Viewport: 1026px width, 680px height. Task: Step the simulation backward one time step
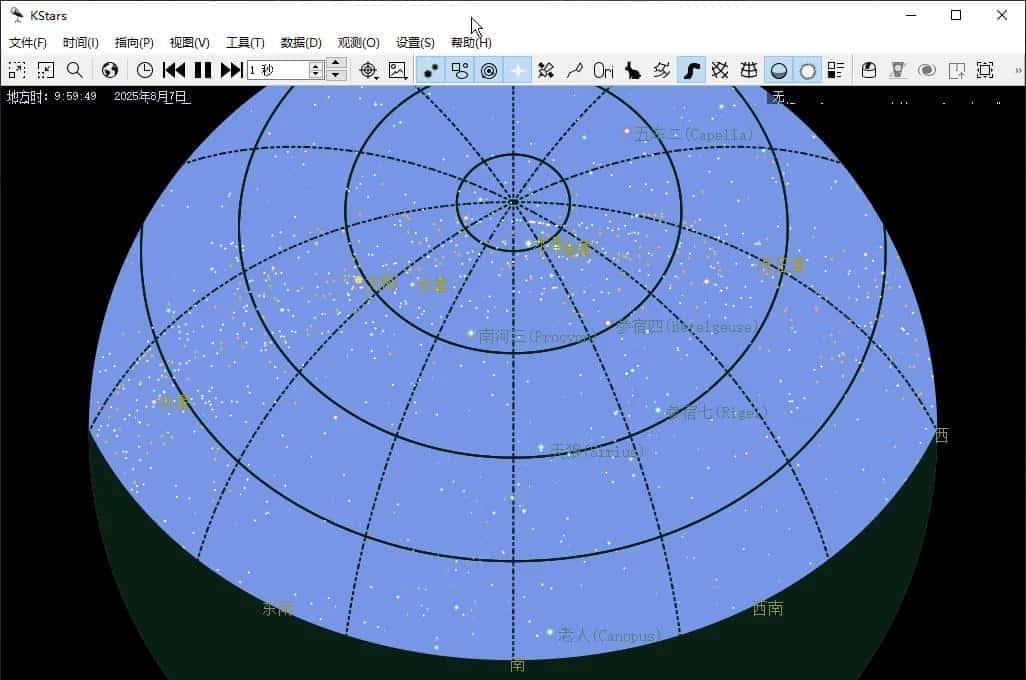point(174,70)
